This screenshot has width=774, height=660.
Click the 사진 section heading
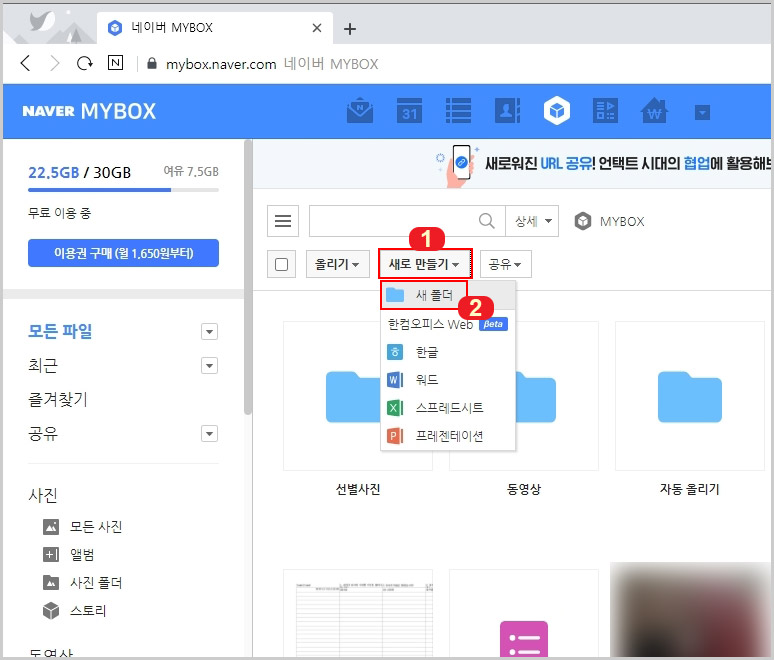43,495
